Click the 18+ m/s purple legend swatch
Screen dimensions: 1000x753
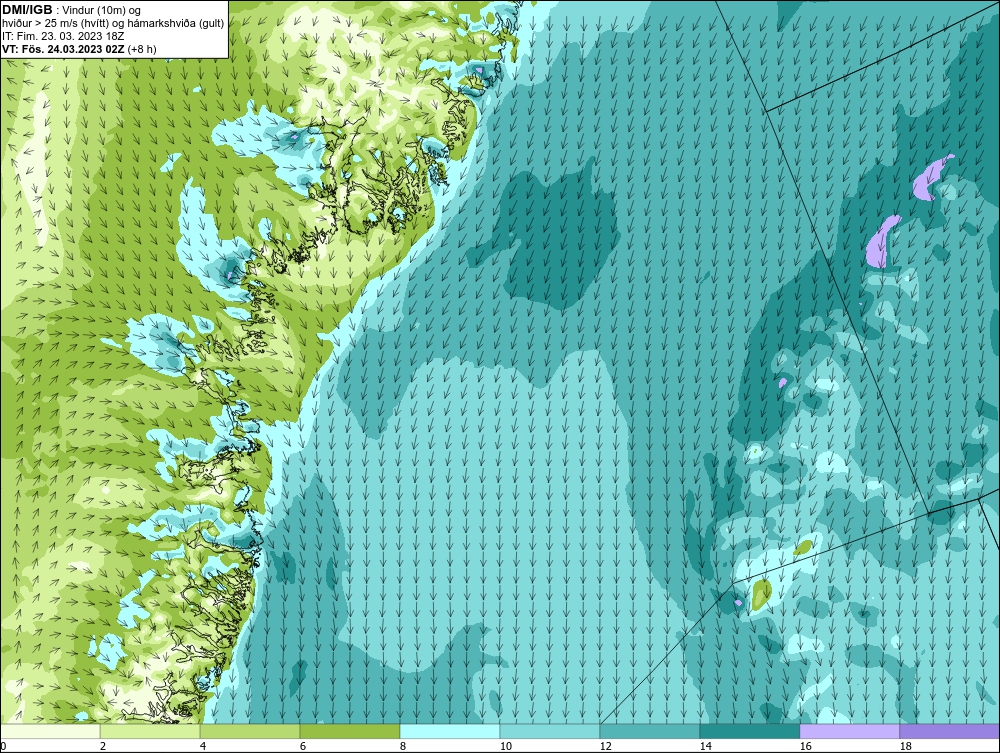[x=950, y=731]
